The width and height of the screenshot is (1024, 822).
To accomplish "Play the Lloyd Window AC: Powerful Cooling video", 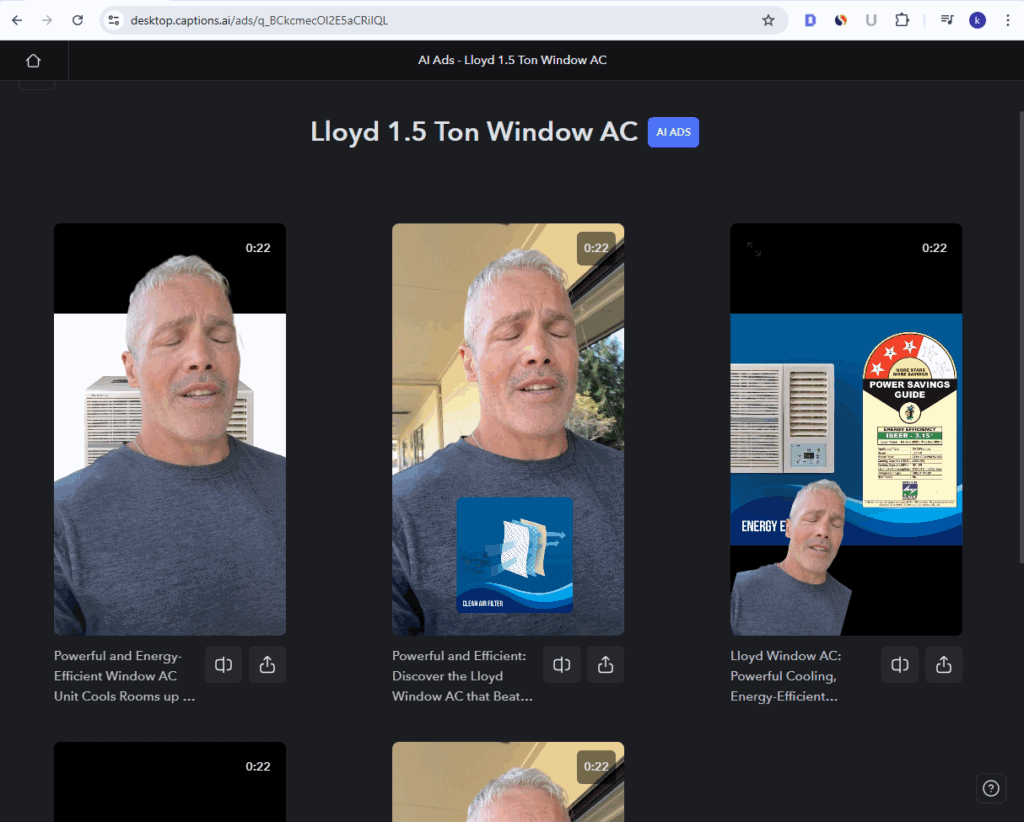I will tap(846, 429).
